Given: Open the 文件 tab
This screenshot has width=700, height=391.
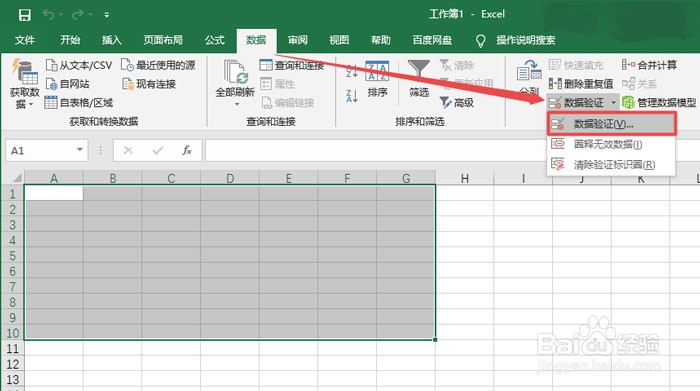Looking at the screenshot, I should click(25, 40).
